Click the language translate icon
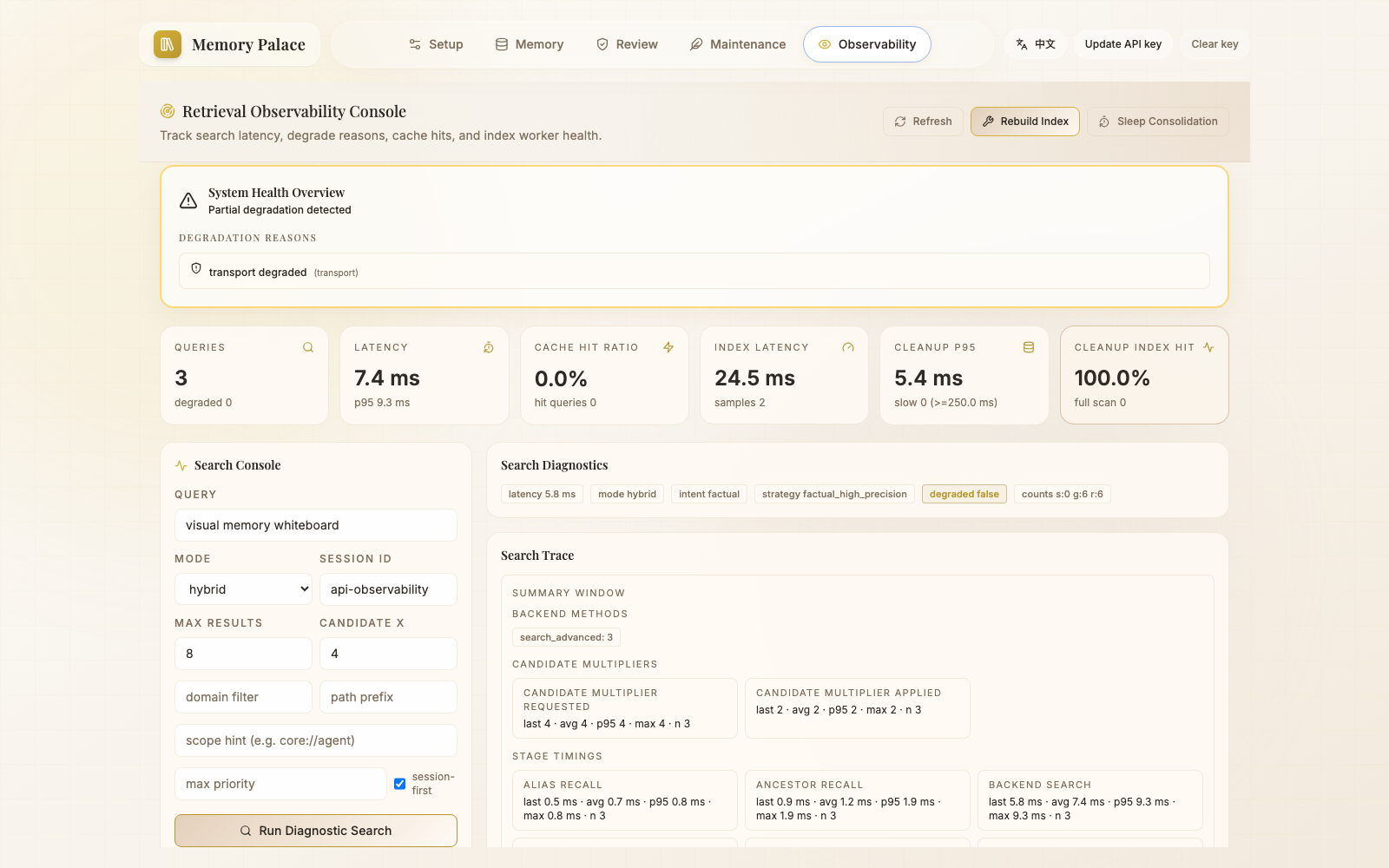Image resolution: width=1389 pixels, height=868 pixels. pyautogui.click(x=1022, y=44)
